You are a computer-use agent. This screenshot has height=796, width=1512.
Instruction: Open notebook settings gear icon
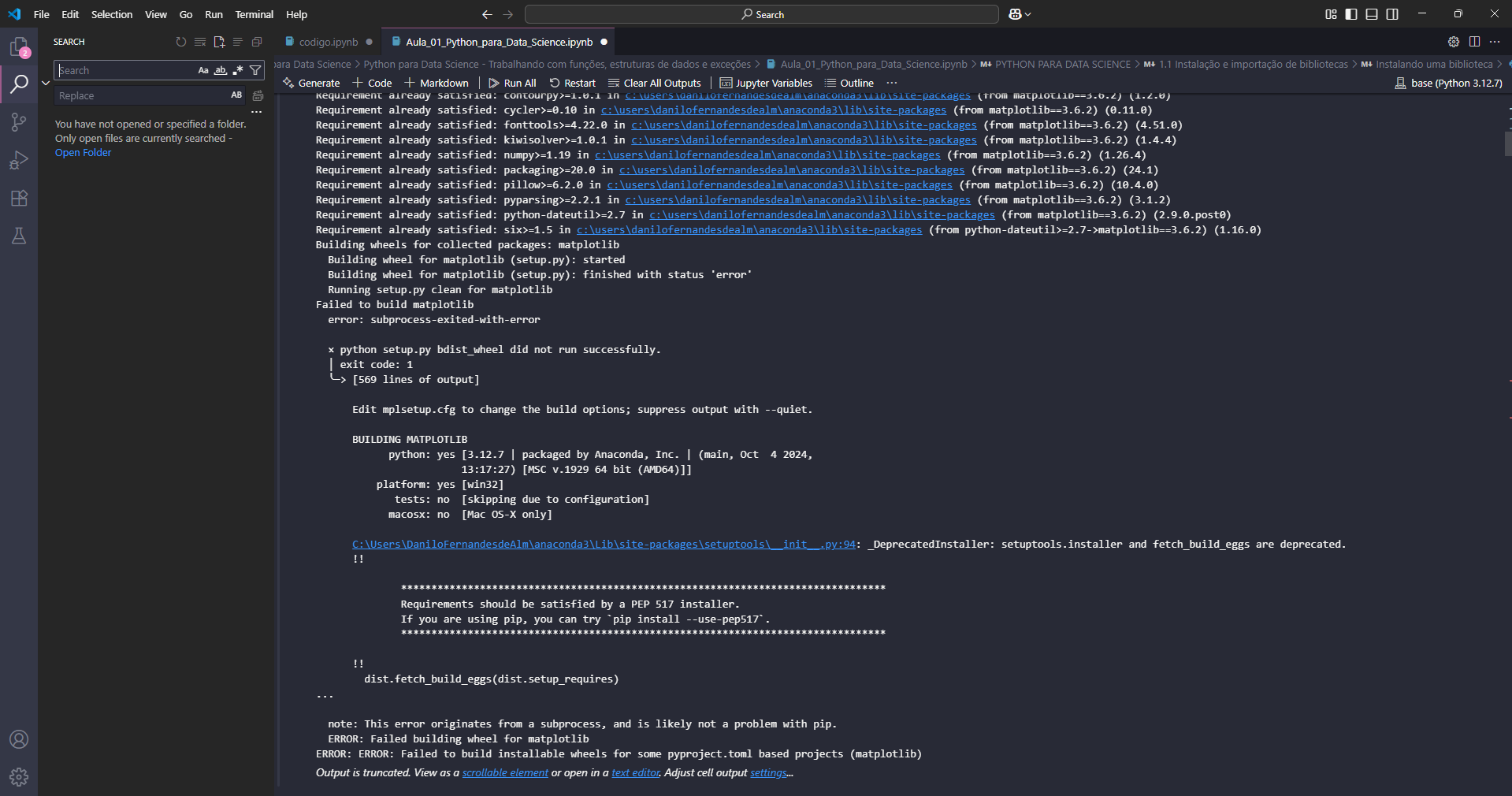click(x=1454, y=42)
